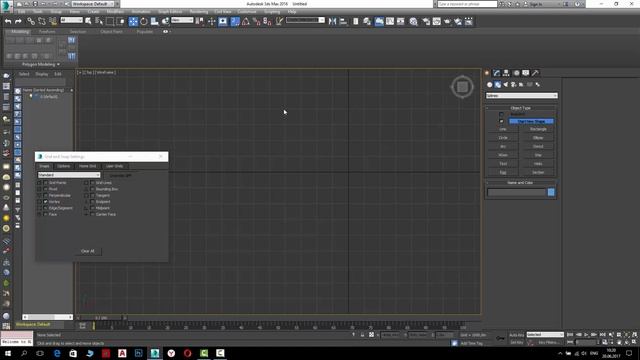The width and height of the screenshot is (640, 360).
Task: Switch to Options tab in Grid and Snap Settings
Action: tap(64, 166)
